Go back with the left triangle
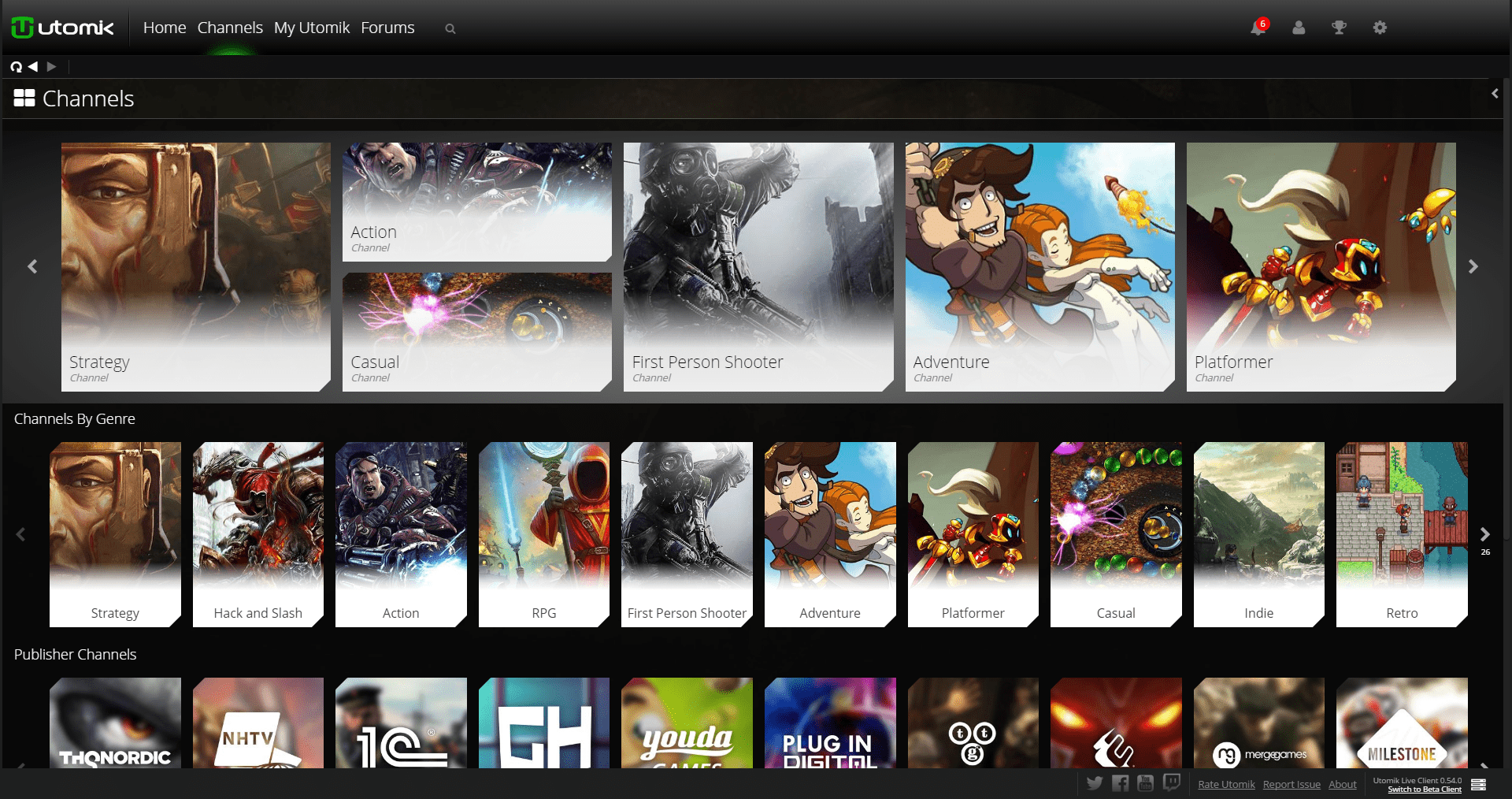The width and height of the screenshot is (1512, 799). coord(33,67)
